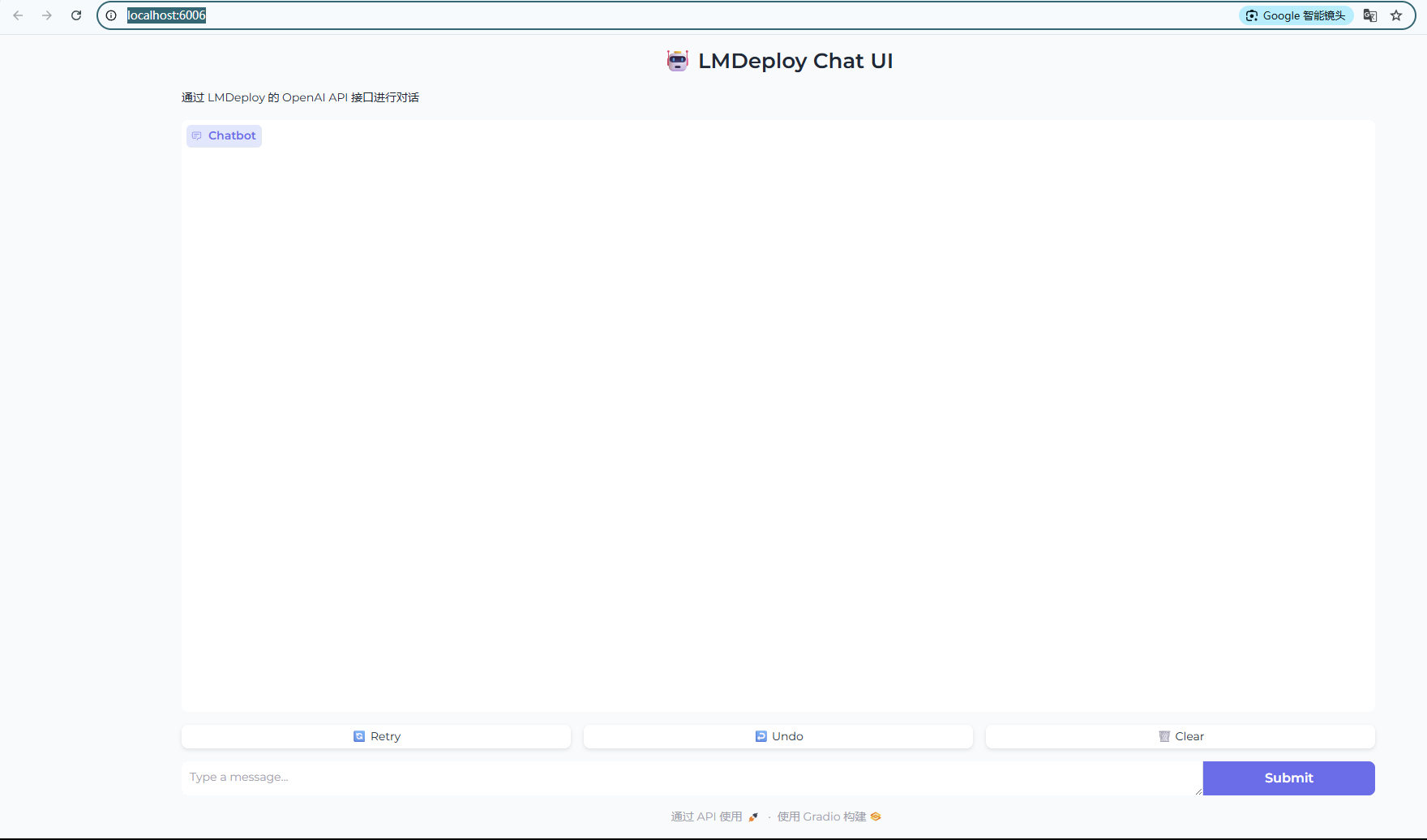The width and height of the screenshot is (1427, 840).
Task: Click the robot icon in LMDeploy Chat UI title
Action: pyautogui.click(x=678, y=60)
